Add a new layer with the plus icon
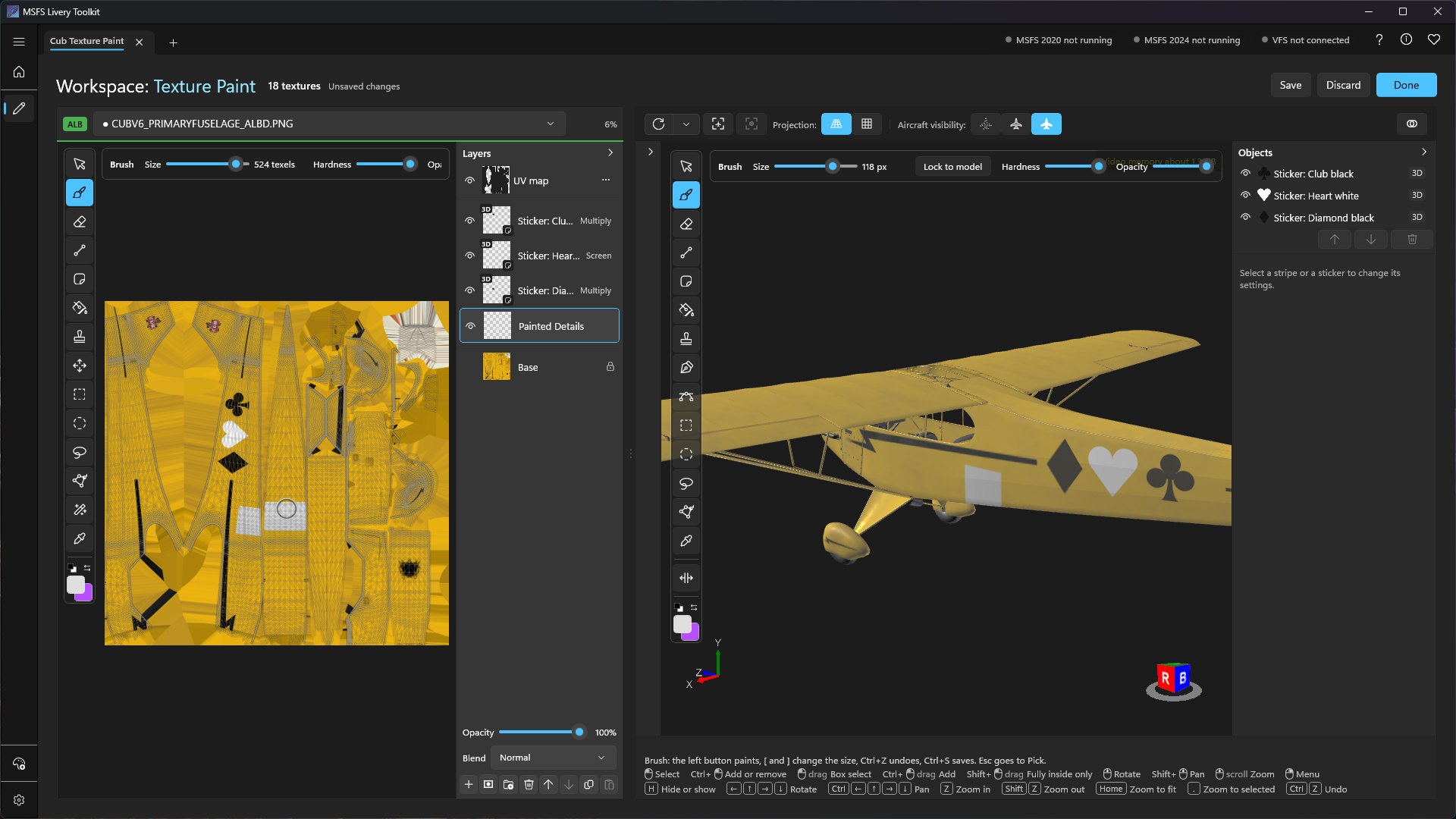Image resolution: width=1456 pixels, height=819 pixels. [x=469, y=785]
